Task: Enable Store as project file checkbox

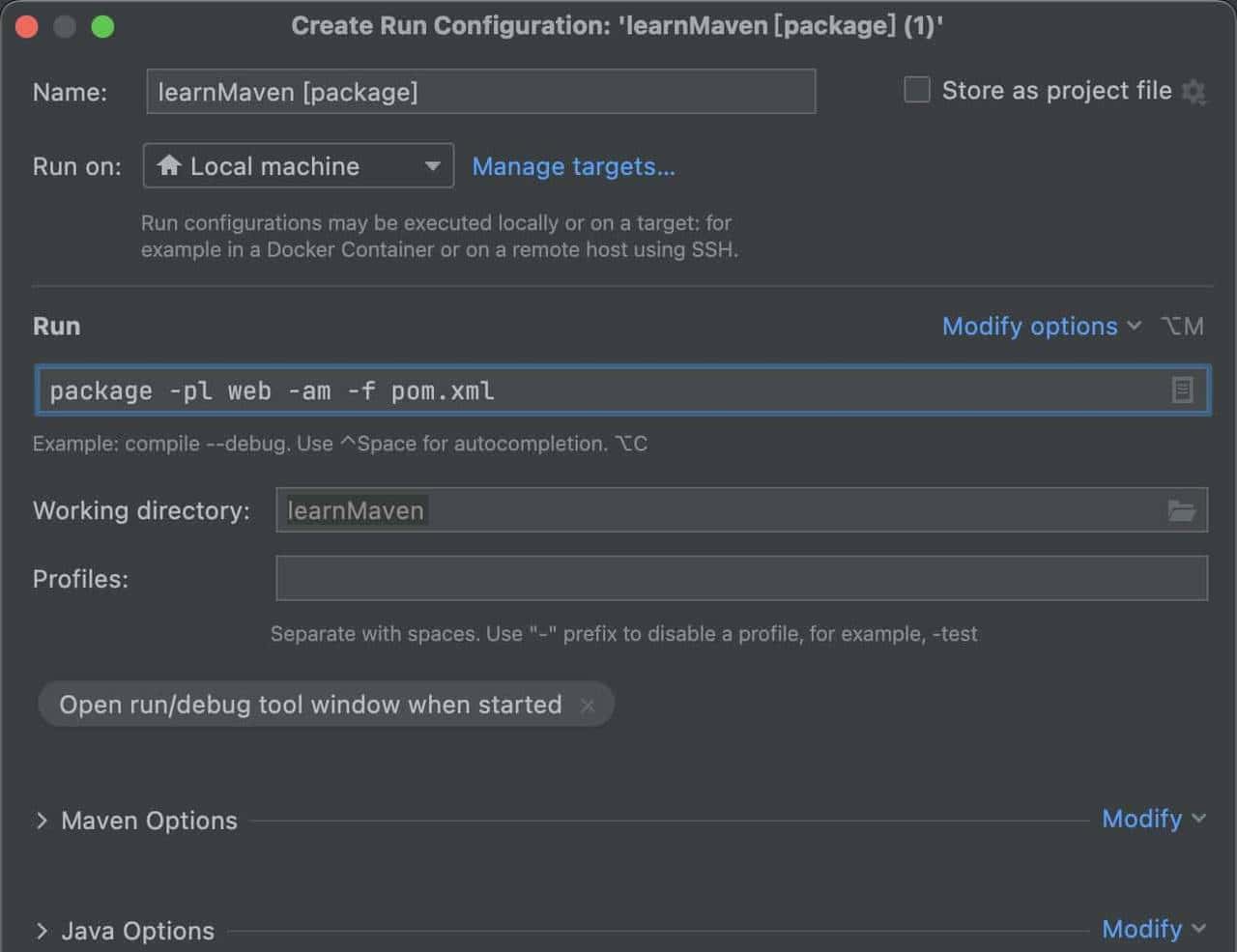Action: (x=916, y=90)
